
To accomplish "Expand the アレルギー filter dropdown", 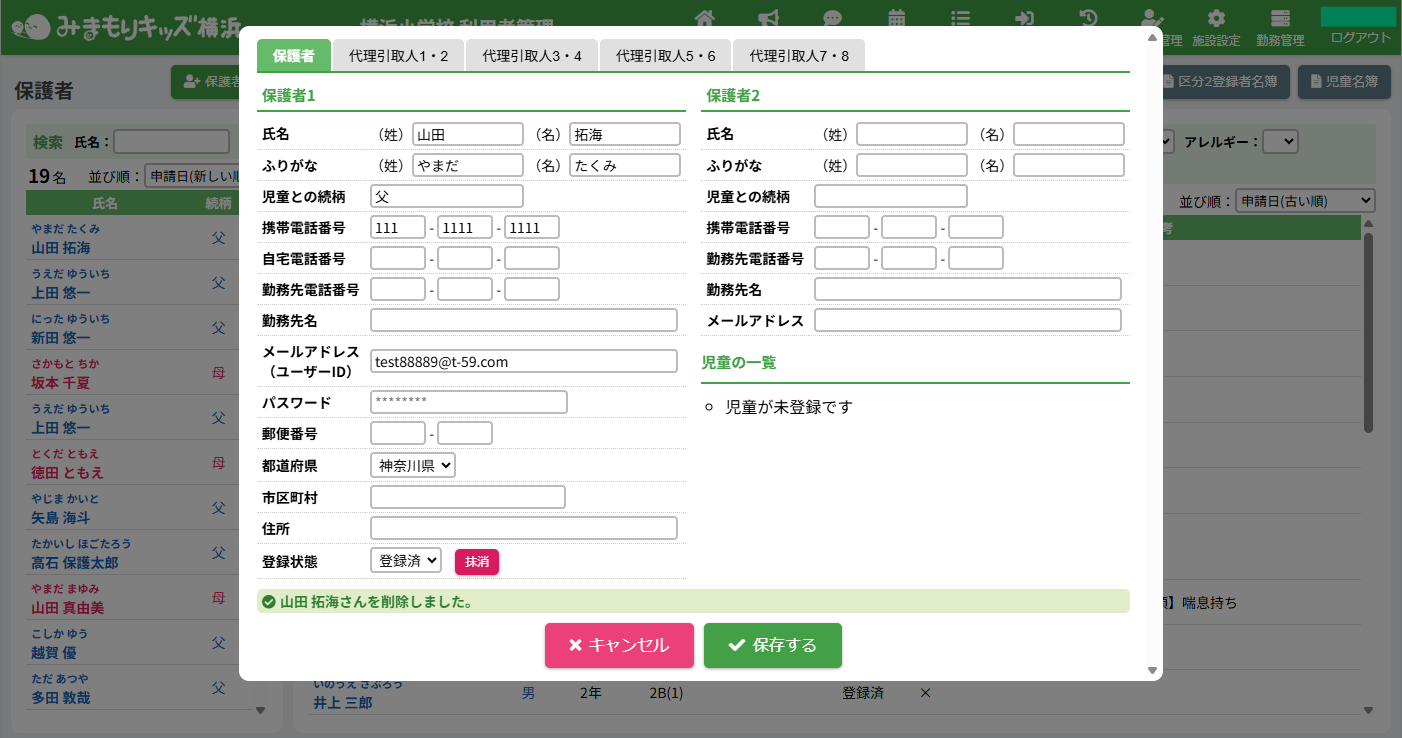I will click(x=1280, y=142).
